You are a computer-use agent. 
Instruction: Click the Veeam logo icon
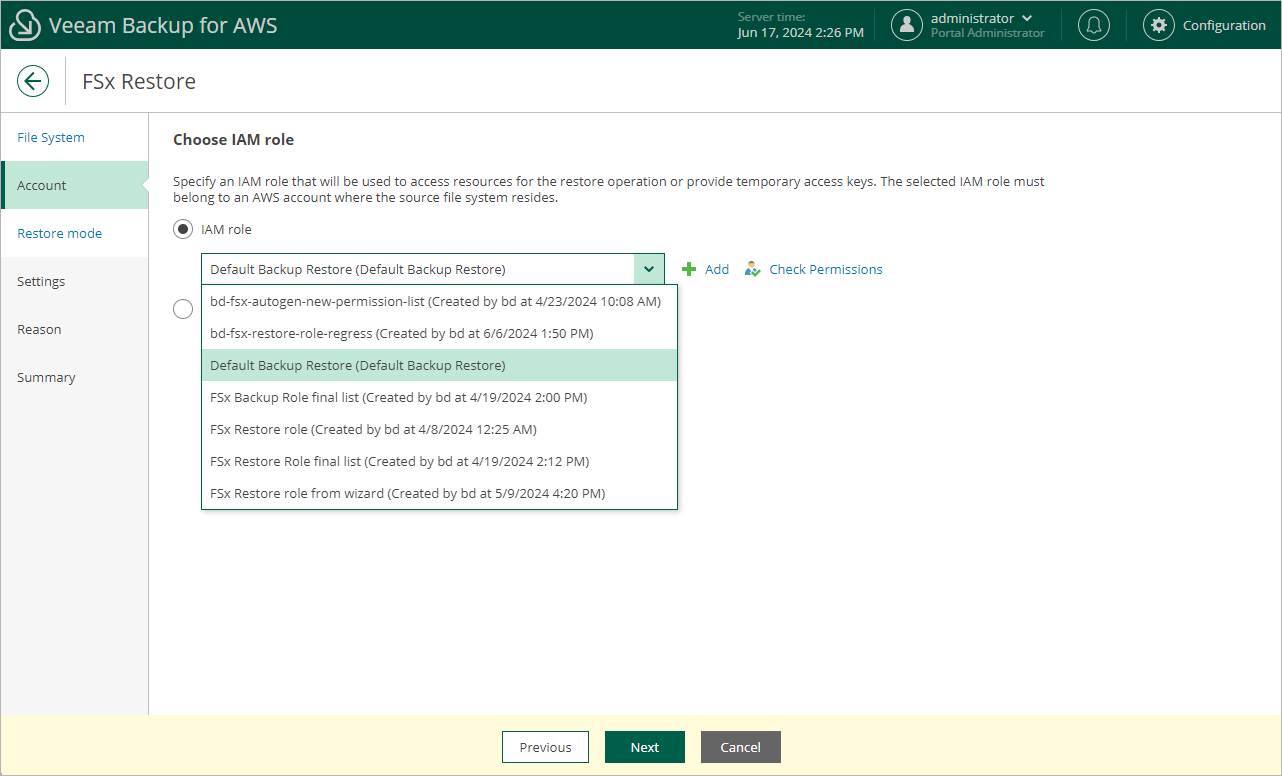tap(25, 25)
